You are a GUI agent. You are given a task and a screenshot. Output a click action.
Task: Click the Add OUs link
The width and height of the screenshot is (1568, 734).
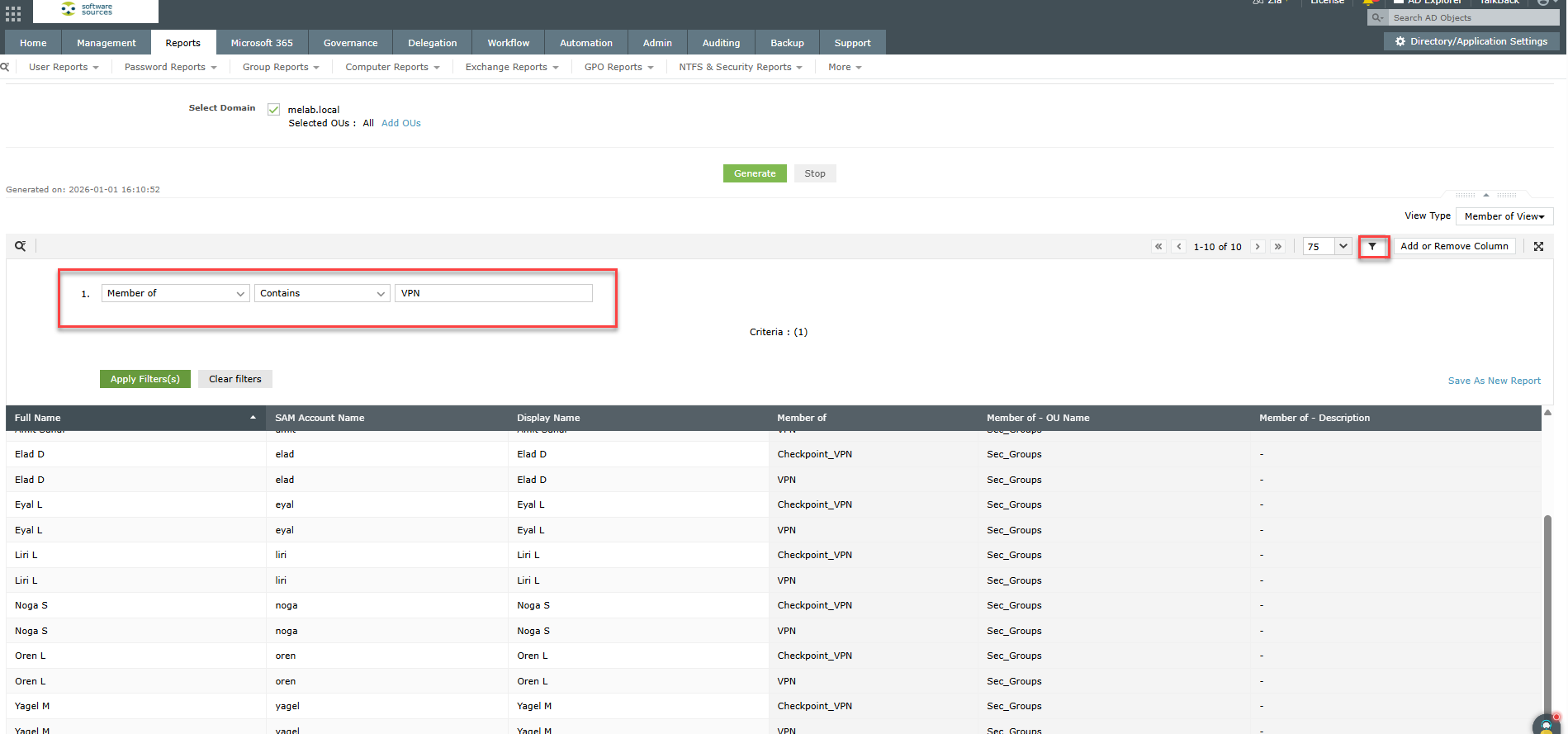pyautogui.click(x=400, y=123)
